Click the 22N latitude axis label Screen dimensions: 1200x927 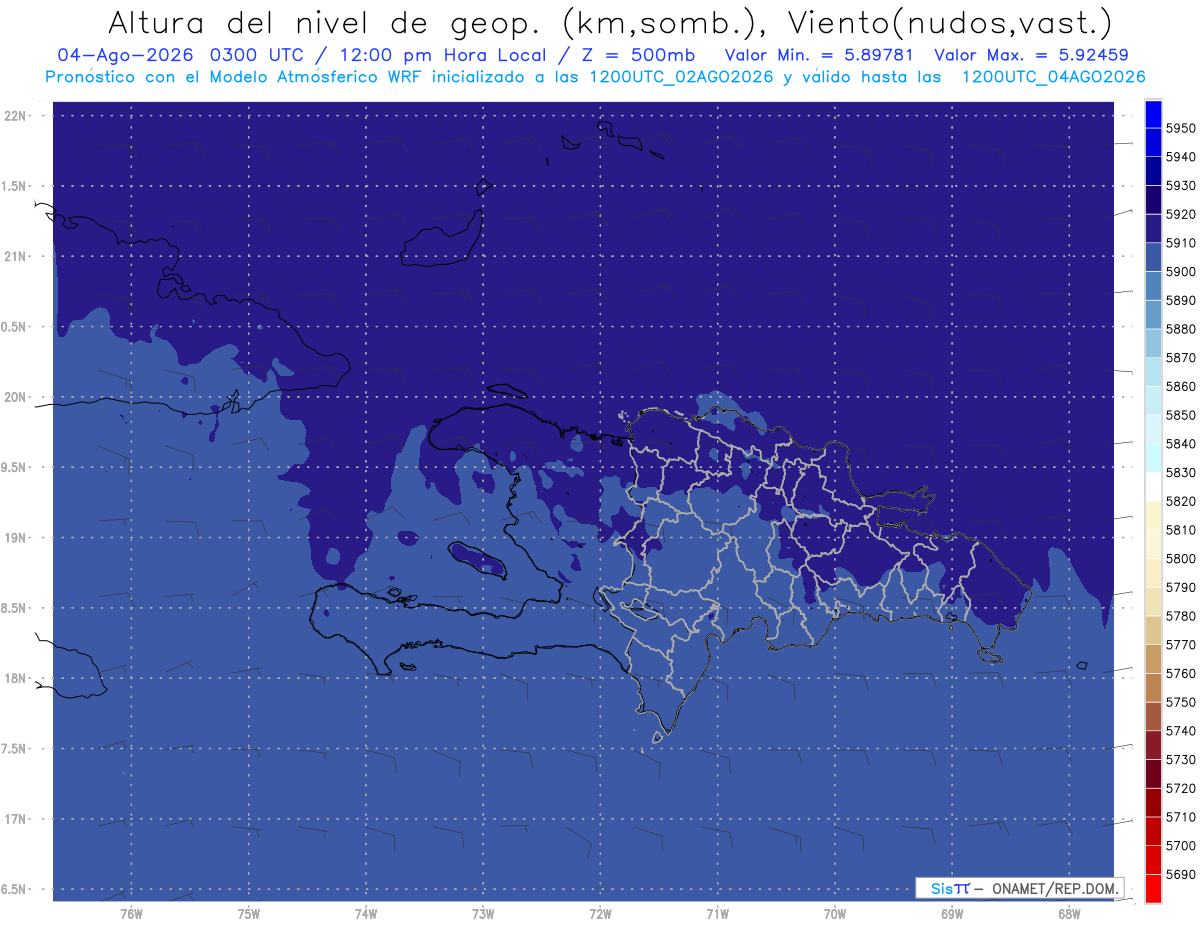tap(14, 116)
